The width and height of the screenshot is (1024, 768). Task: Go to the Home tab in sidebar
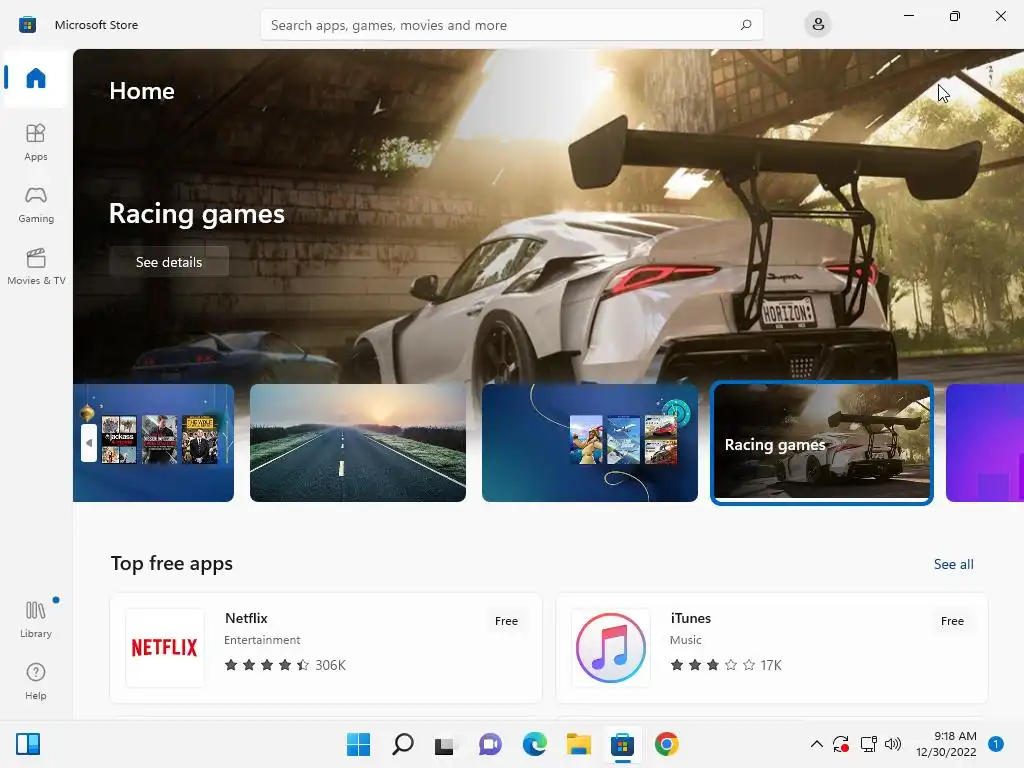36,78
